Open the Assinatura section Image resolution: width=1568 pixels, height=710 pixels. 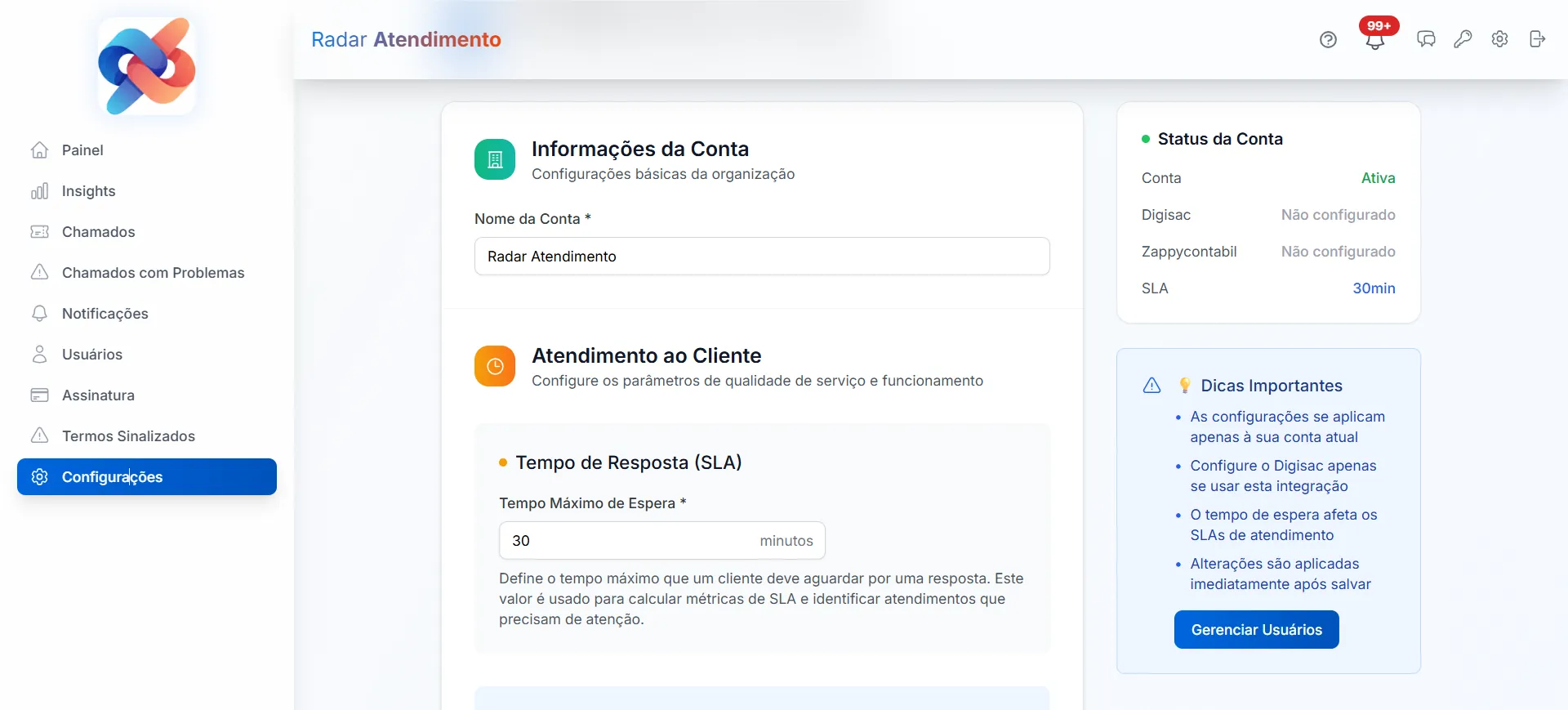pyautogui.click(x=147, y=395)
